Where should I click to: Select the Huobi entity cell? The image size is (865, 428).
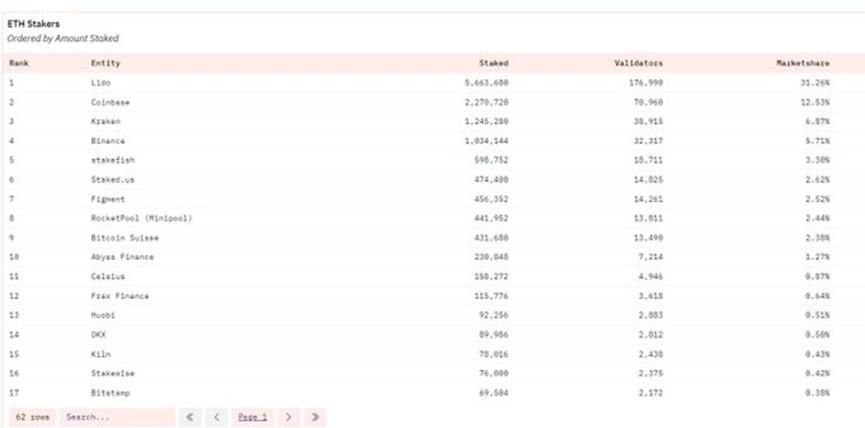click(103, 315)
